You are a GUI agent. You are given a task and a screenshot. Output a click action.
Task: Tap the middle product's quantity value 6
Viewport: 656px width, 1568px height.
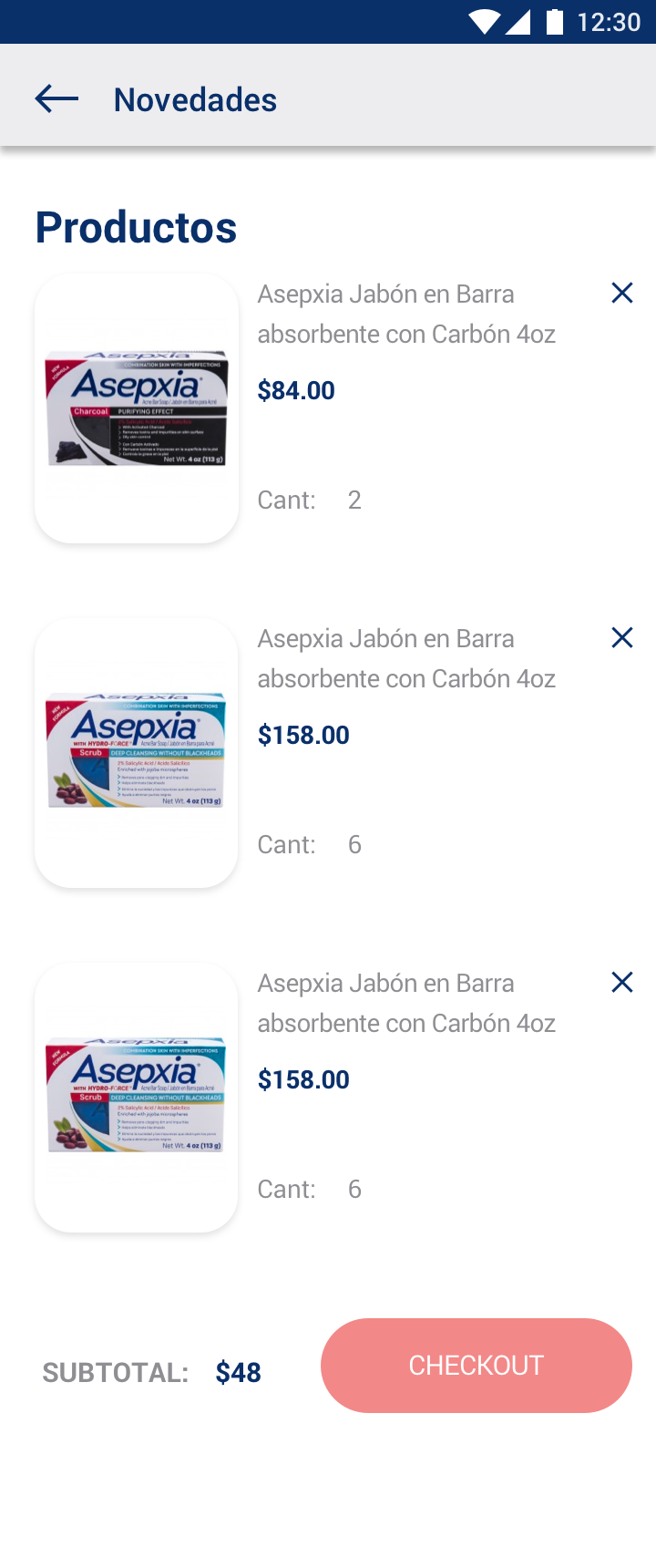pos(354,844)
